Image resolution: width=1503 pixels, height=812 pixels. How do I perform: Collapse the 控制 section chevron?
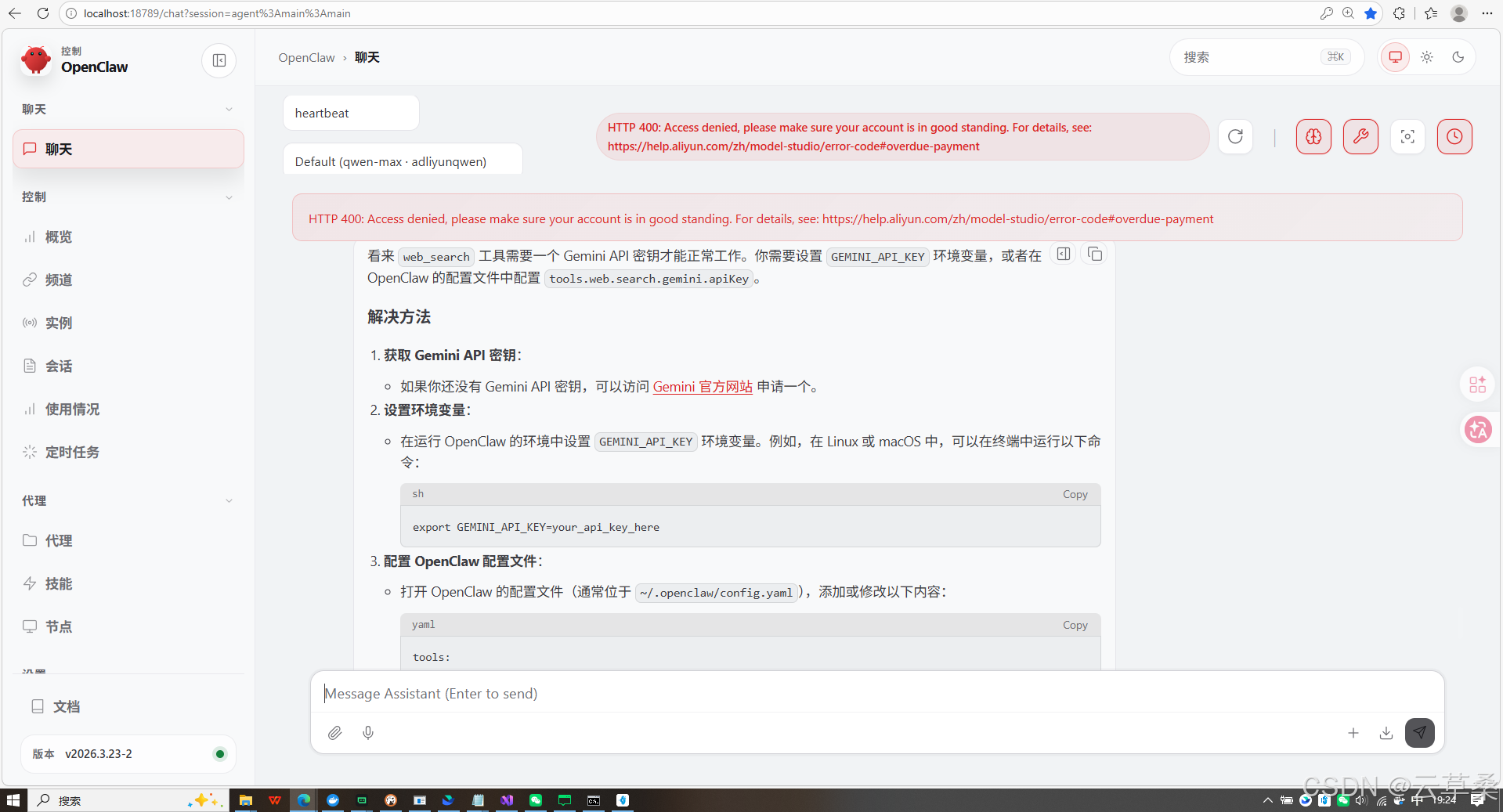(229, 197)
